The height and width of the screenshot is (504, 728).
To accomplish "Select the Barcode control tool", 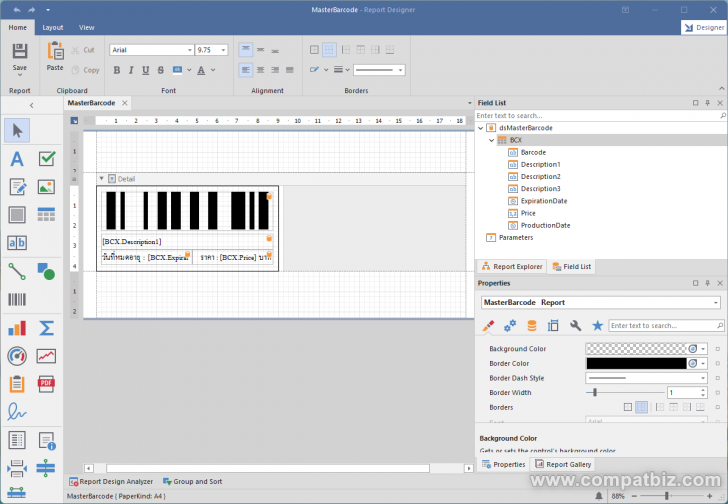I will [x=17, y=299].
